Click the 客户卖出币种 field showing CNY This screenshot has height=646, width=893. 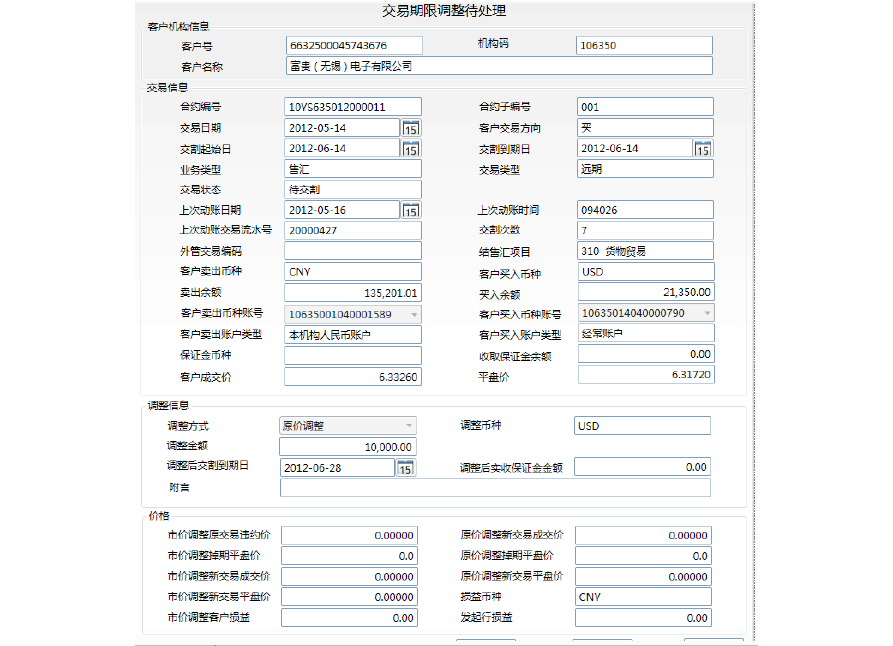pyautogui.click(x=353, y=272)
